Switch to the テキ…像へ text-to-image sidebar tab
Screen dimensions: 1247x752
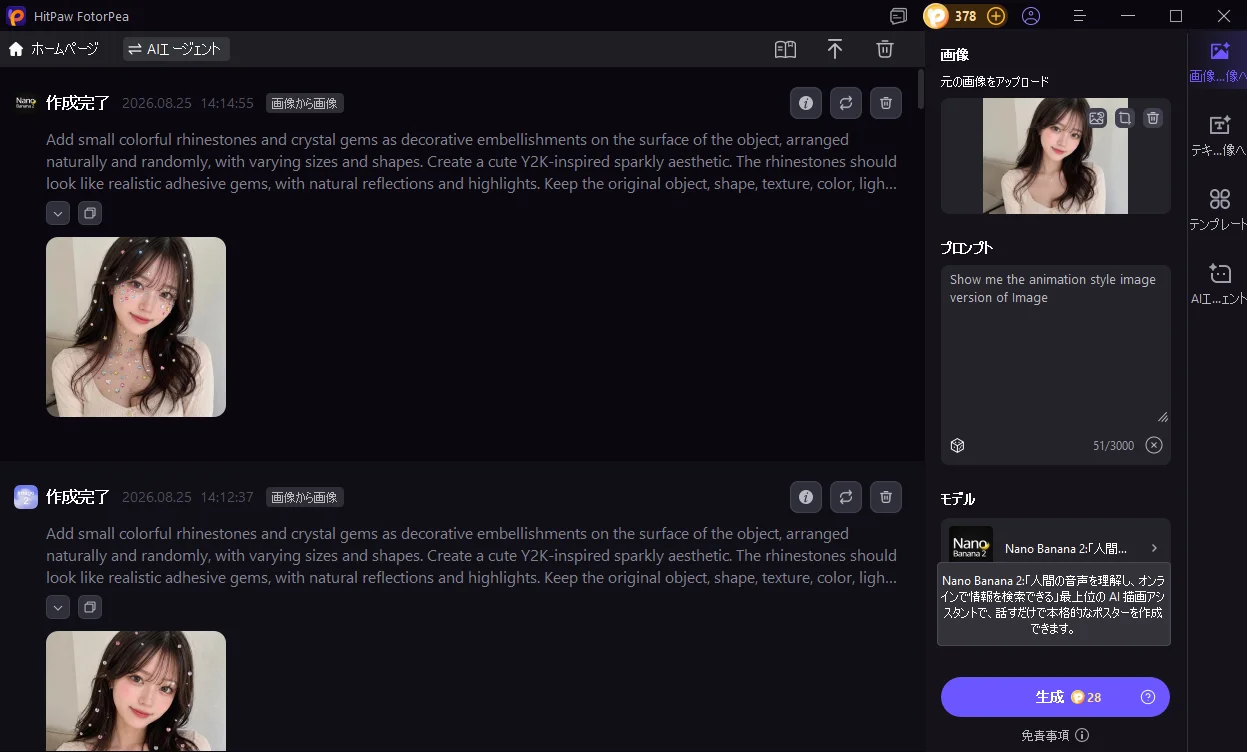tap(1218, 137)
